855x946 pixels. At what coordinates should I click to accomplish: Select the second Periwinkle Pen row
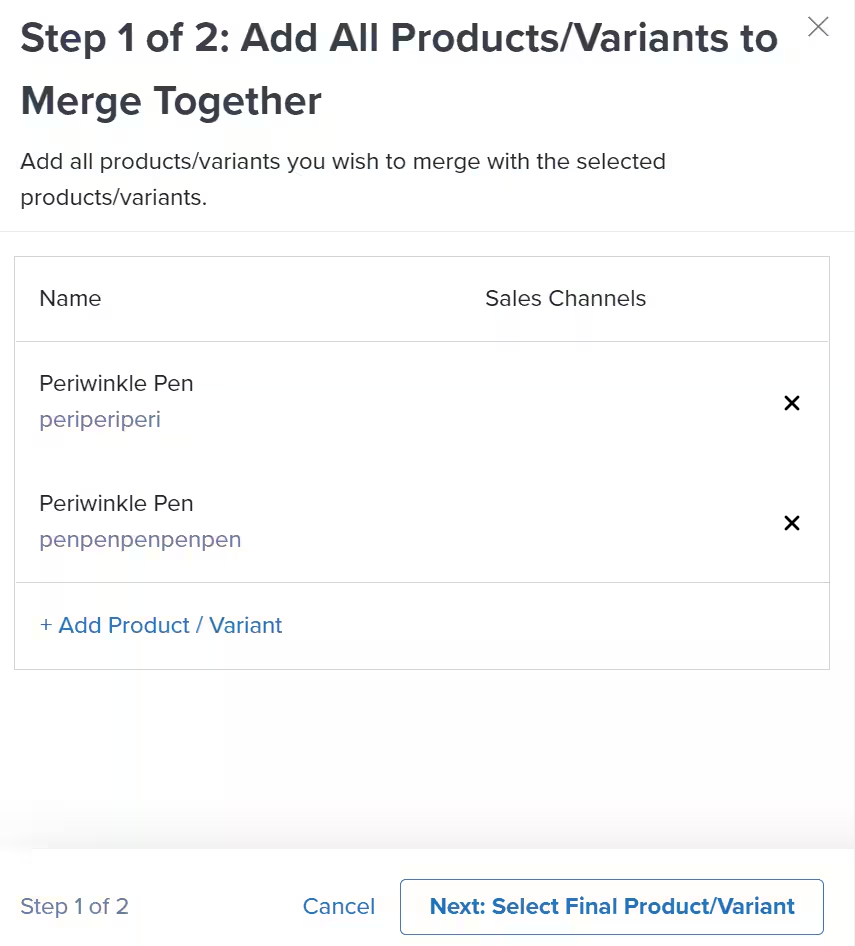pos(116,503)
